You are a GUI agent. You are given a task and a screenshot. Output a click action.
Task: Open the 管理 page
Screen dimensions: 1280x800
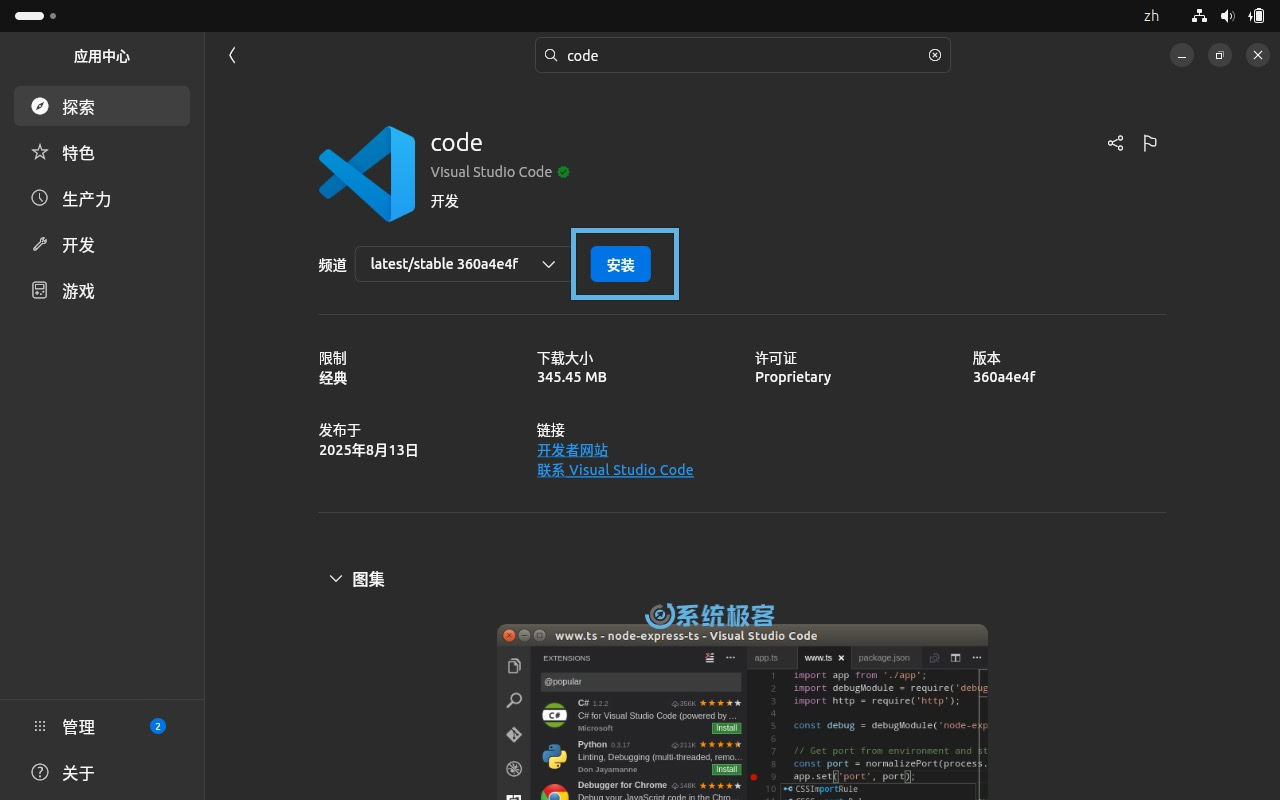click(102, 726)
